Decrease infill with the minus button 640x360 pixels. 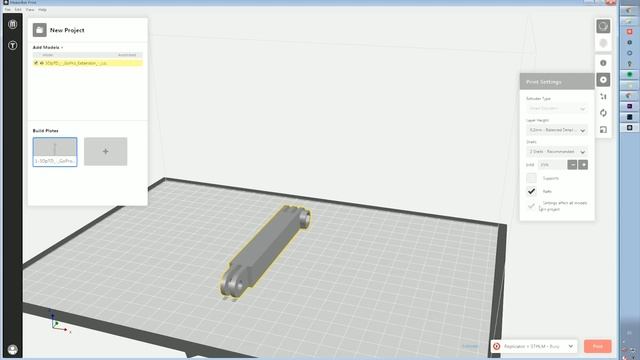pos(572,164)
